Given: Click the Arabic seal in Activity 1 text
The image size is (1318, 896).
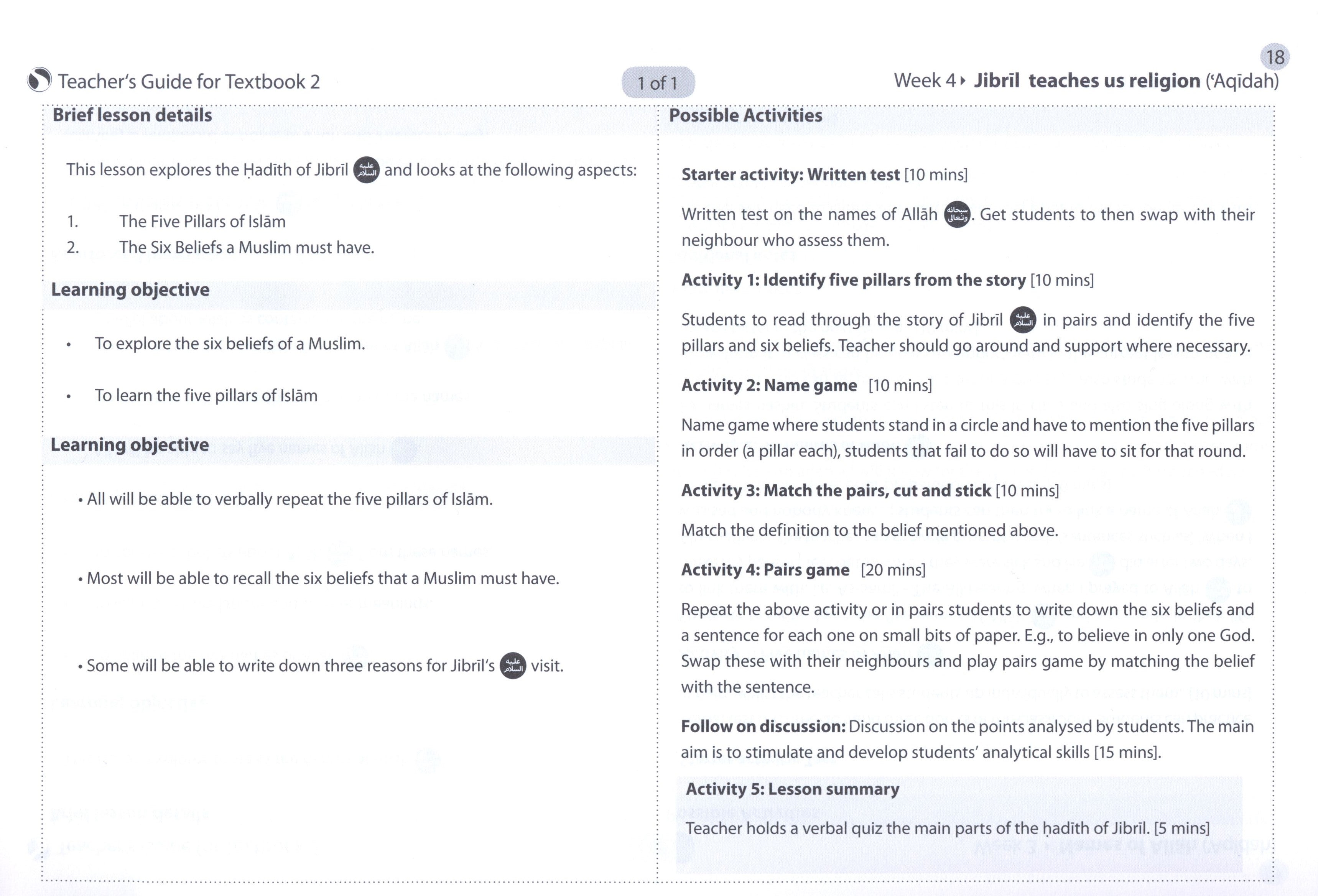Looking at the screenshot, I should [1023, 320].
